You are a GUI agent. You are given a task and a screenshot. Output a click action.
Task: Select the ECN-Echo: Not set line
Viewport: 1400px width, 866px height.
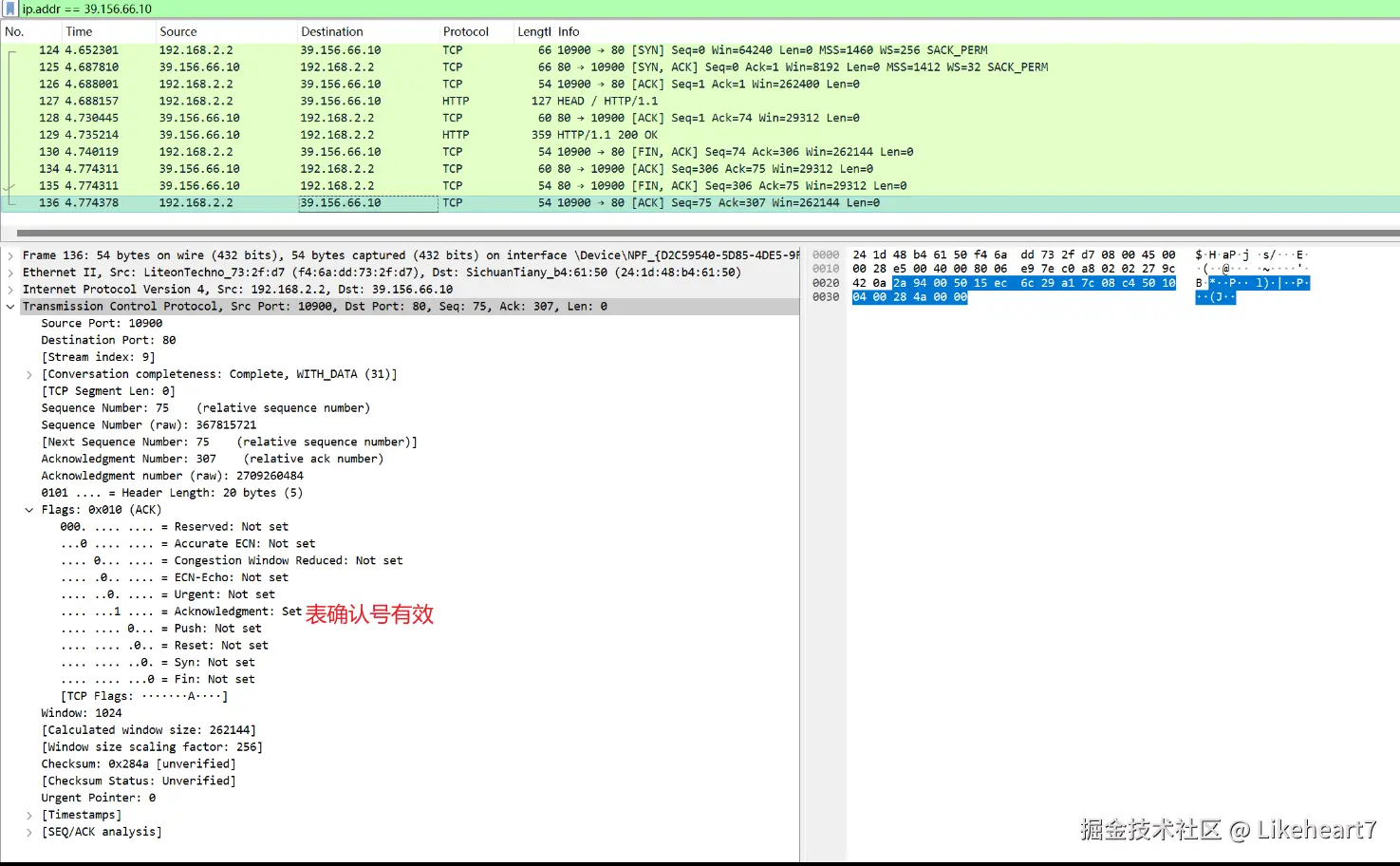[175, 577]
